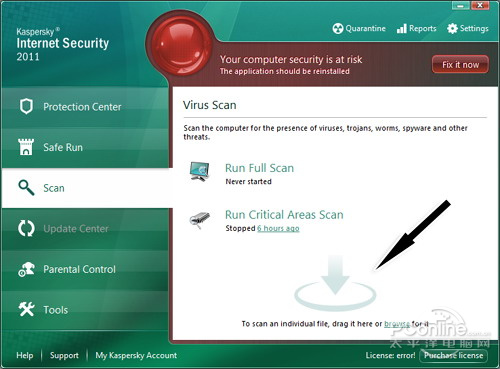This screenshot has height=369, width=500.
Task: Click the Quarantine radiation icon
Action: click(x=338, y=29)
